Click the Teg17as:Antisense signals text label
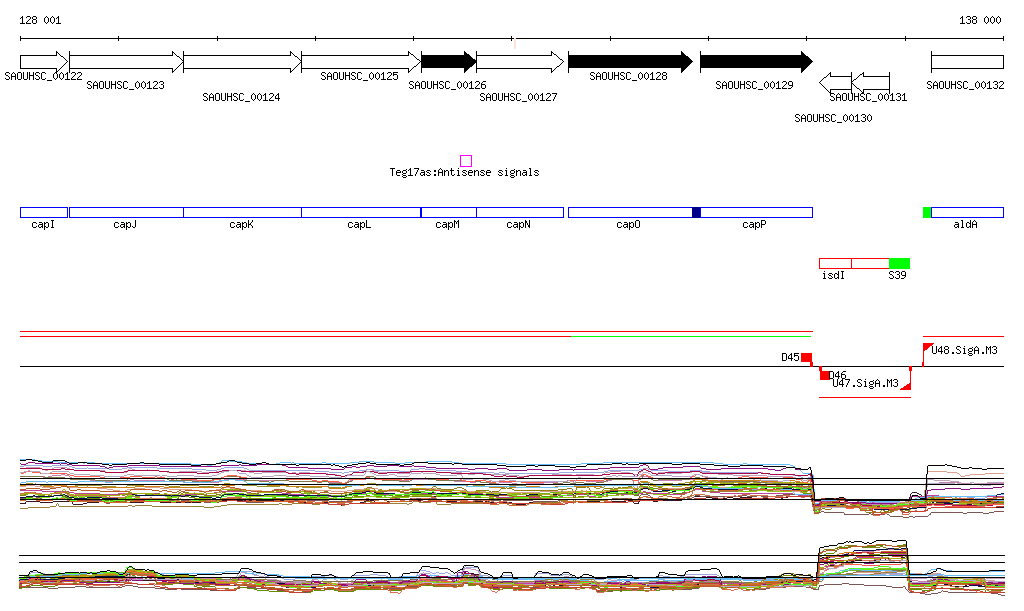The height and width of the screenshot is (611, 1024). pos(464,173)
